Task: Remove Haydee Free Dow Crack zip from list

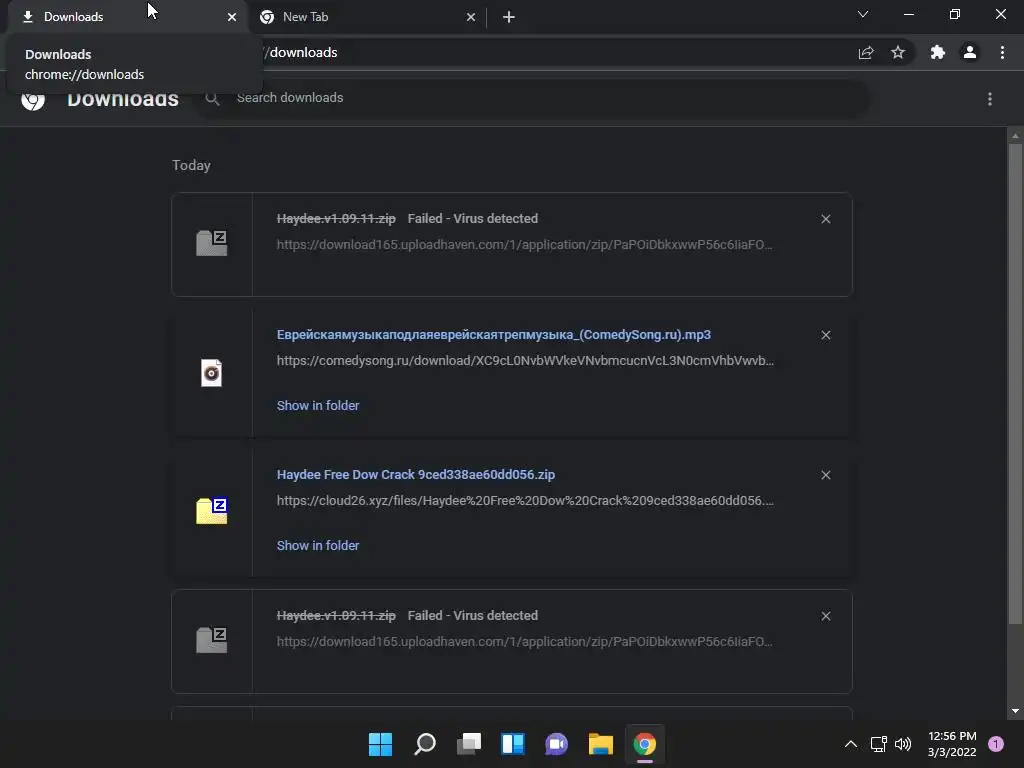Action: pos(825,475)
